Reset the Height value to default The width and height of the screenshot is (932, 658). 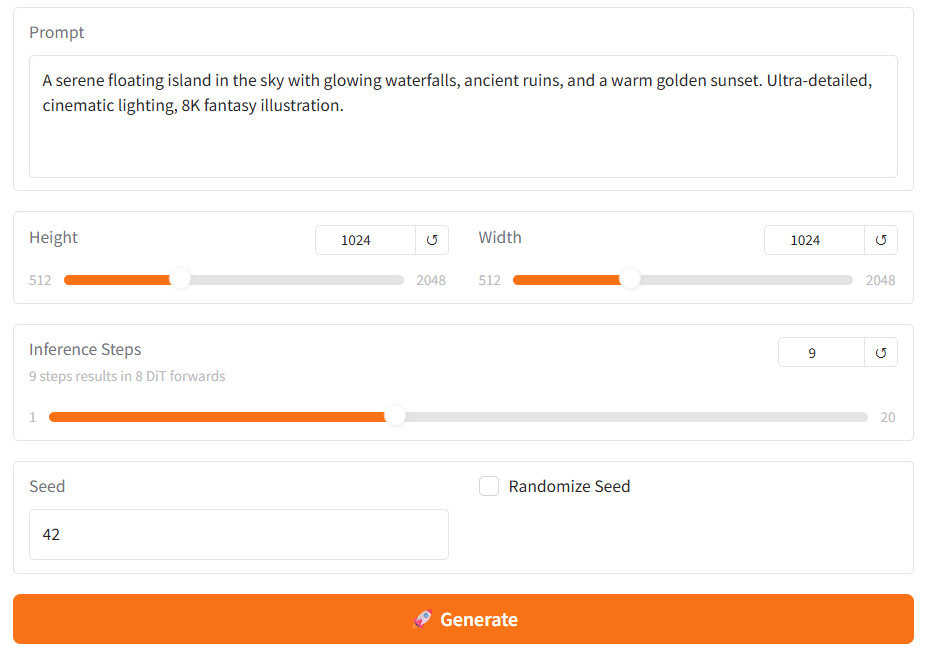[432, 240]
